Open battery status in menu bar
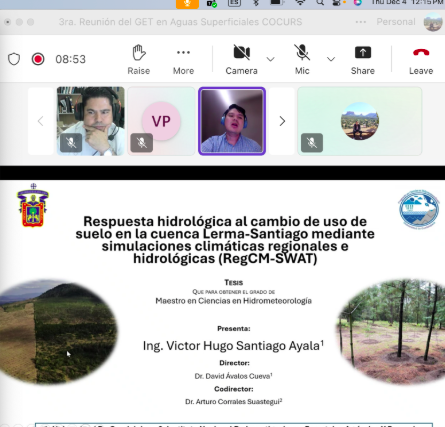Screen dimensions: 445x427 pos(276,3)
